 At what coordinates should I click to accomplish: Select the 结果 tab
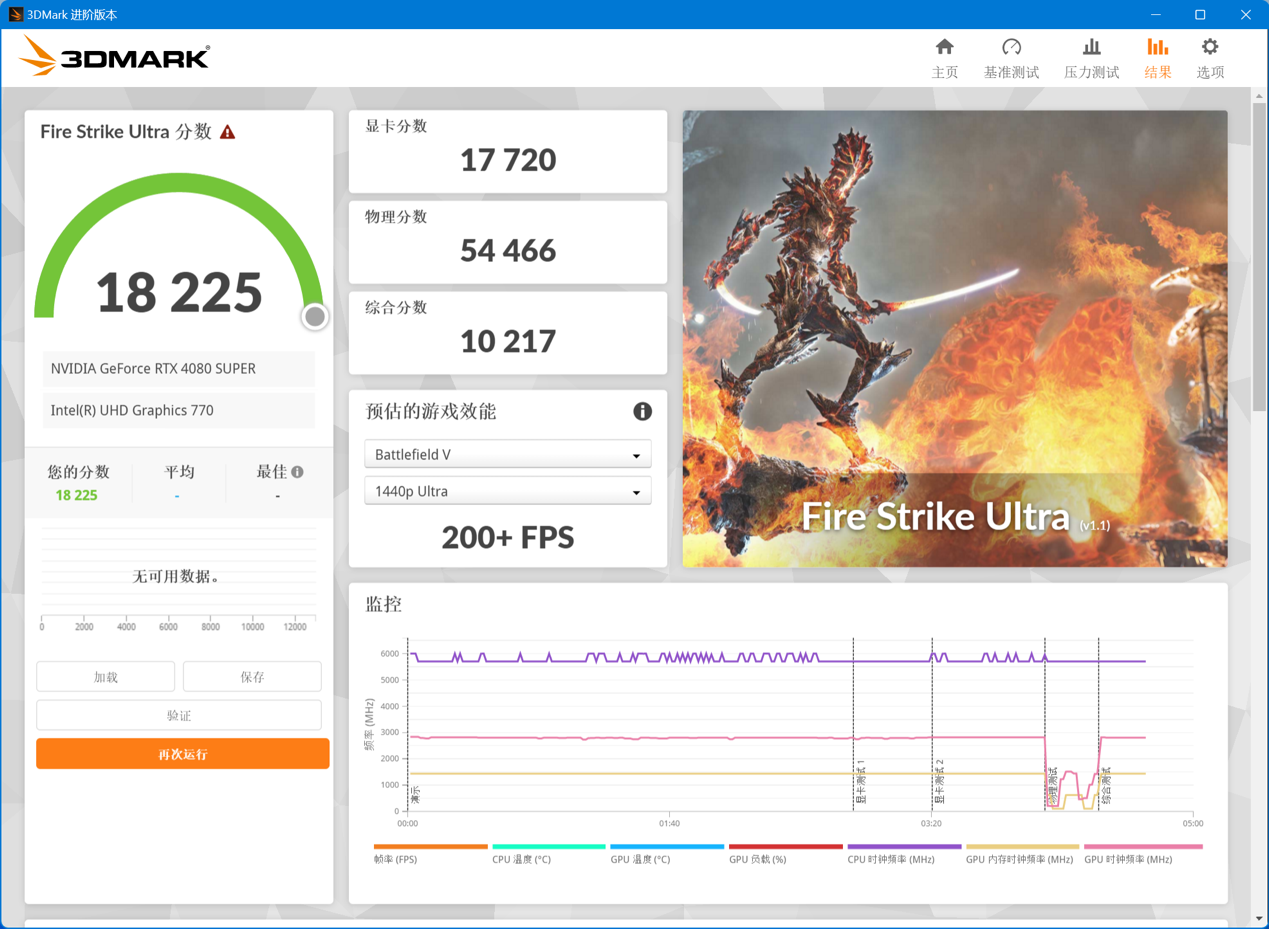click(x=1157, y=46)
